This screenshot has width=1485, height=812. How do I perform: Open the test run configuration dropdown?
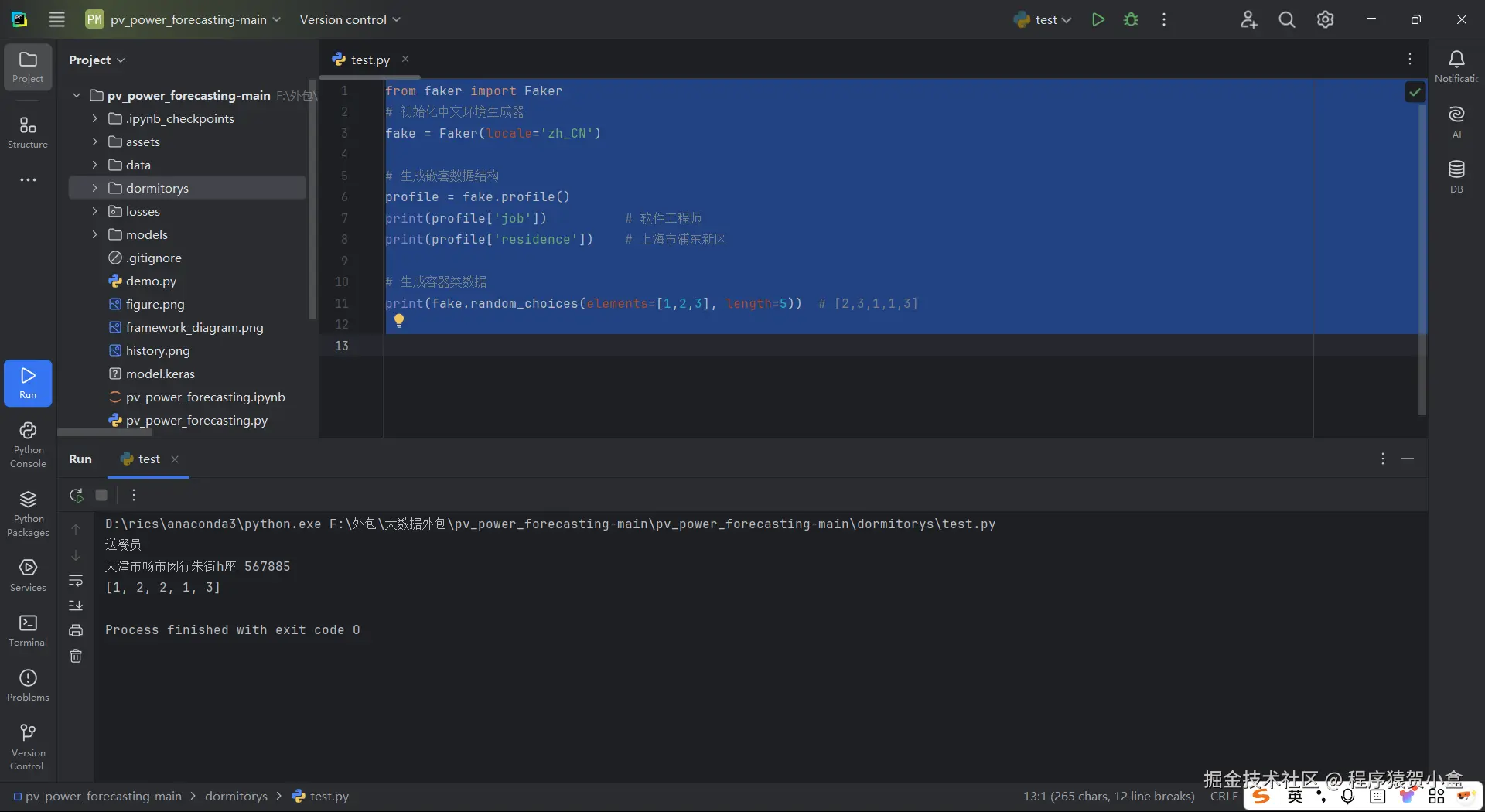pyautogui.click(x=1043, y=20)
